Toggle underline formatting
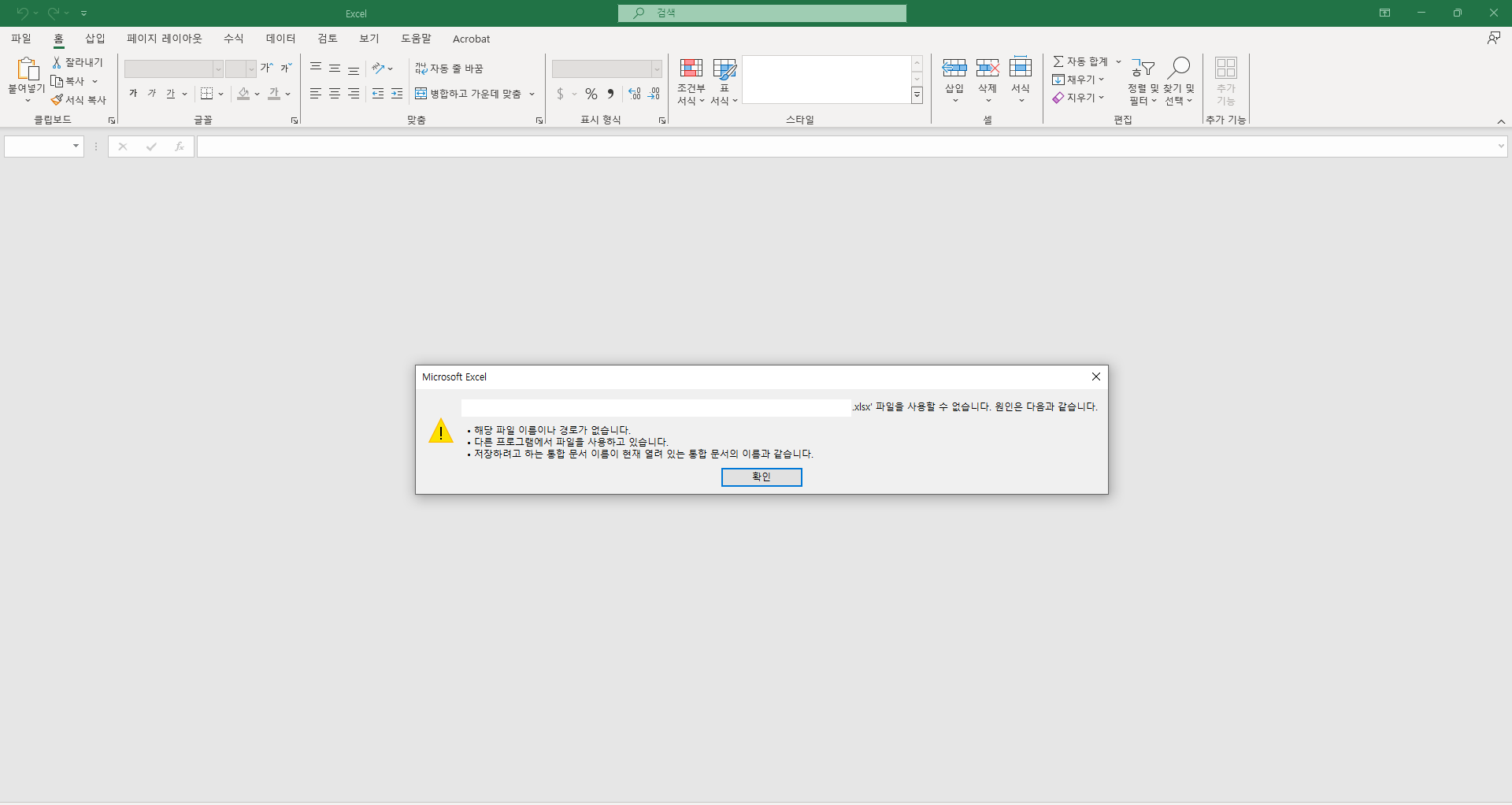This screenshot has width=1512, height=805. pyautogui.click(x=170, y=94)
